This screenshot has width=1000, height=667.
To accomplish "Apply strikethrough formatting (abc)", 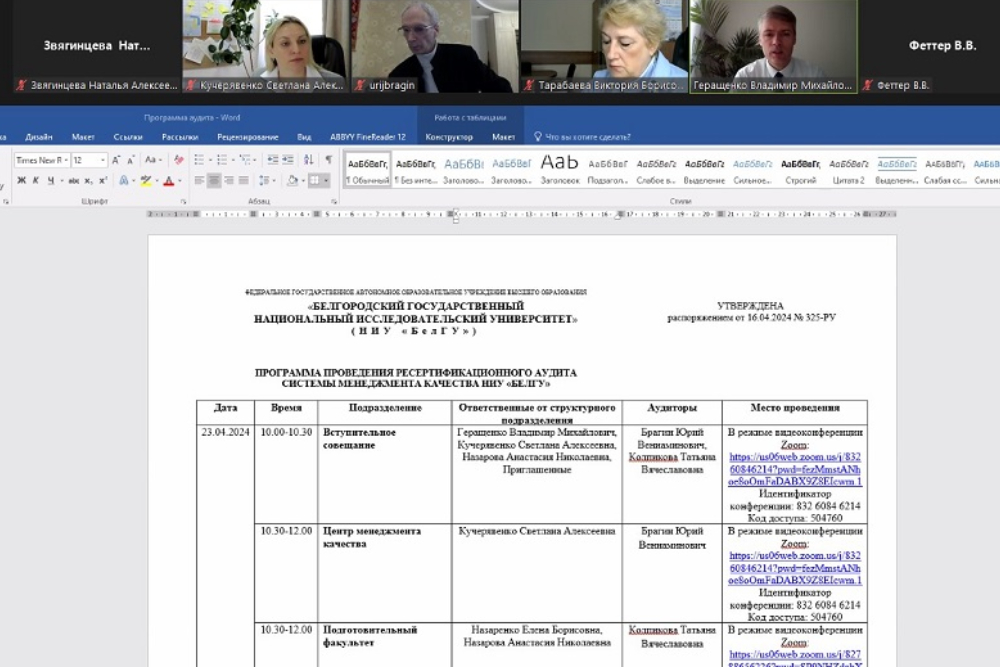I will coord(73,181).
